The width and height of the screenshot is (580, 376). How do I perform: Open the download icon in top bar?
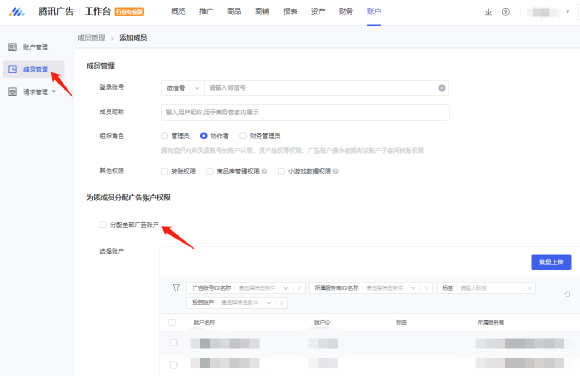[x=488, y=12]
